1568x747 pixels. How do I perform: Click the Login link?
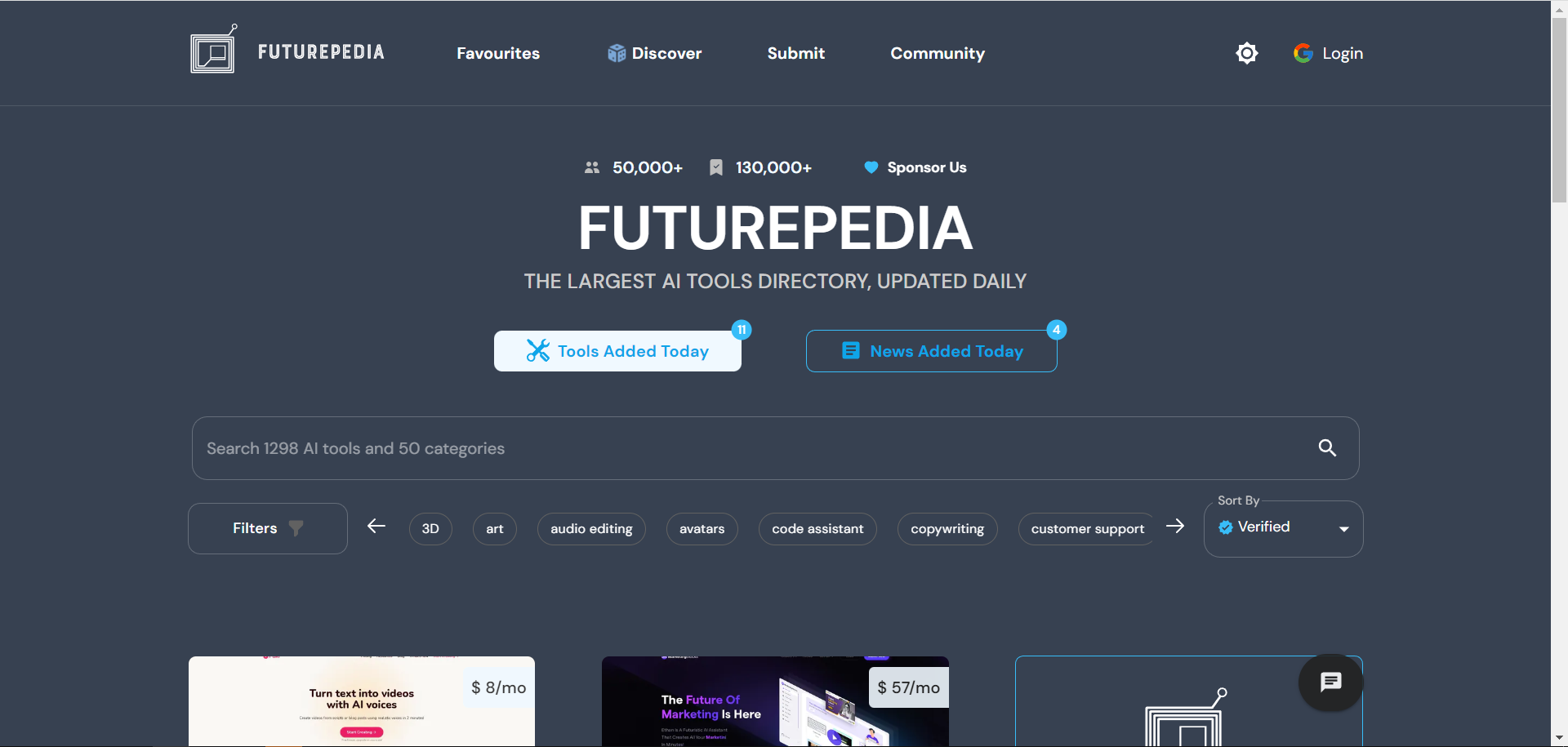[x=1343, y=53]
